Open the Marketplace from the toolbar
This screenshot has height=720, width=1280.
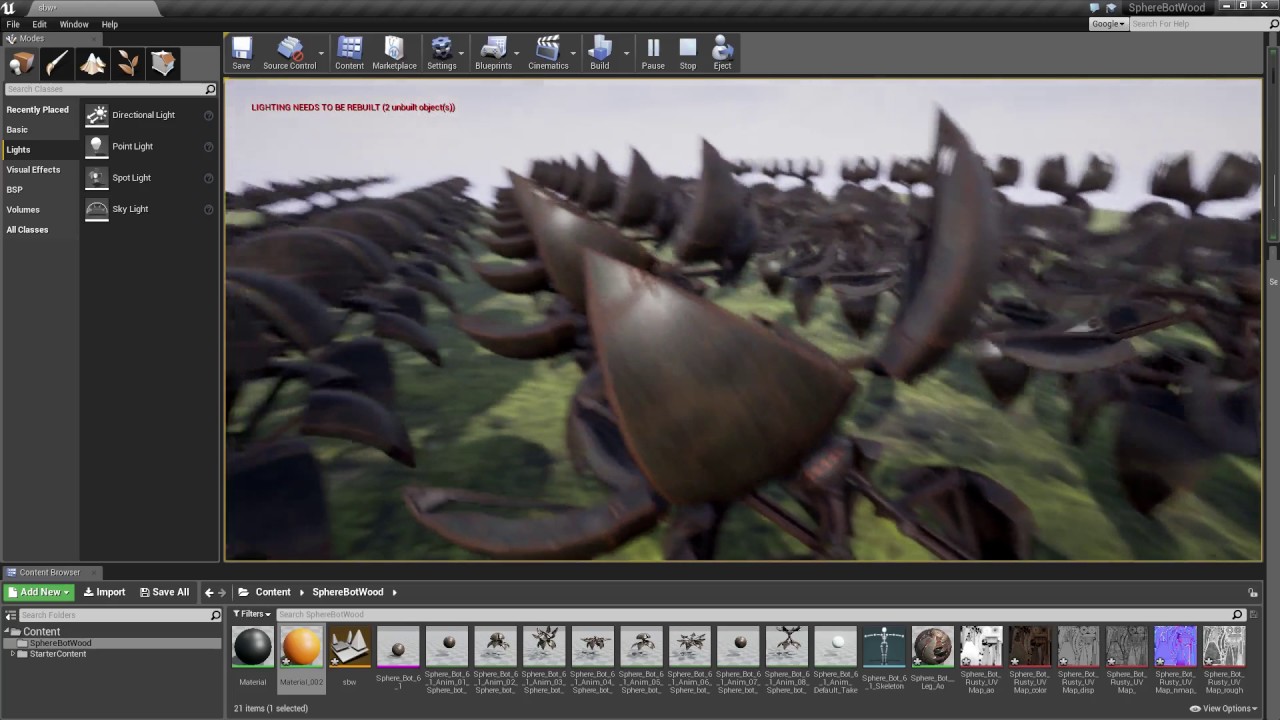coord(394,53)
